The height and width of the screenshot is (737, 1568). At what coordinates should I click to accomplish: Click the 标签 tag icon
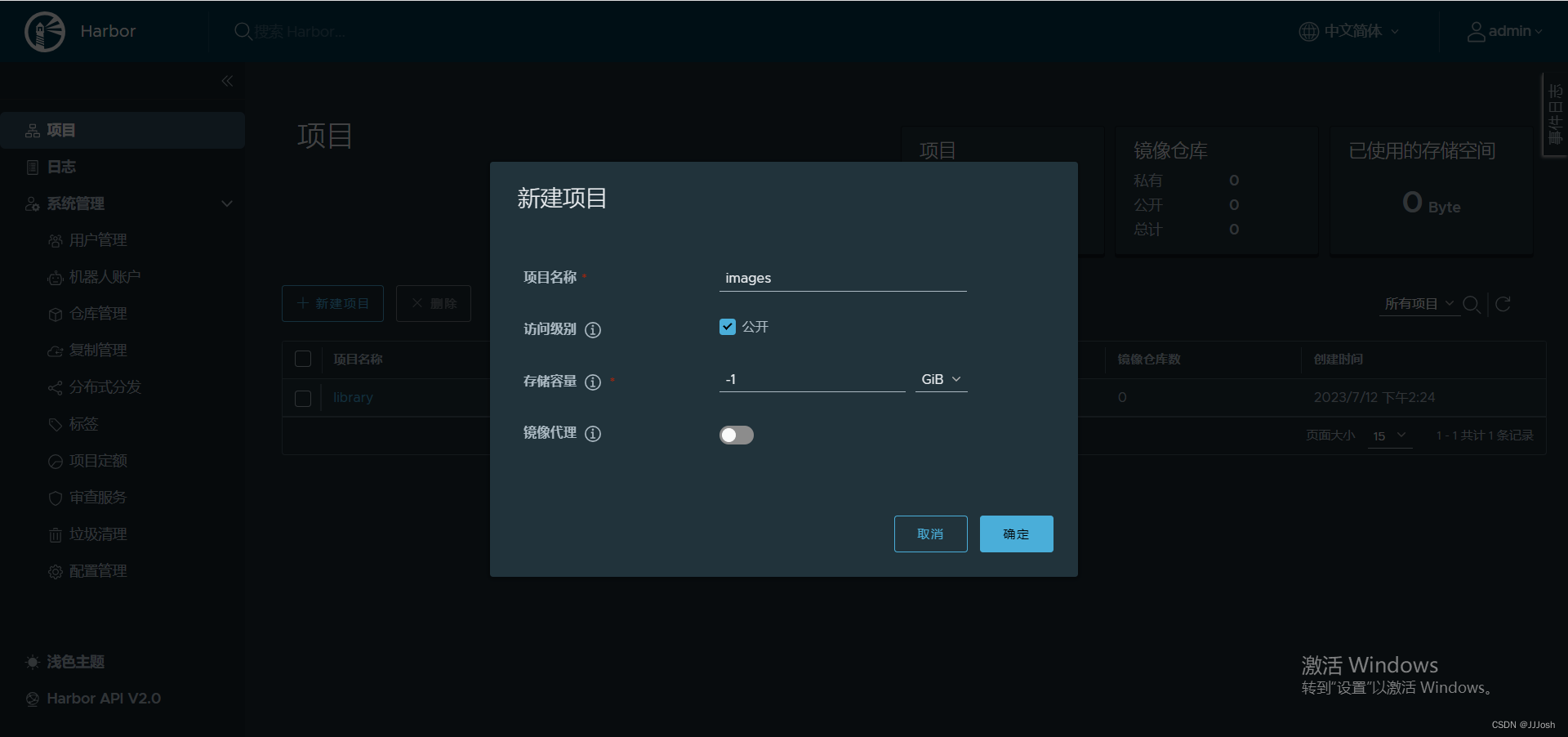[56, 425]
